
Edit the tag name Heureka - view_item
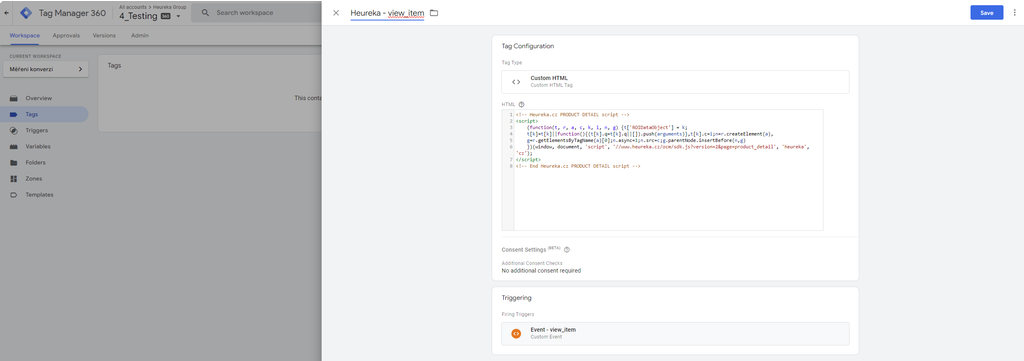click(387, 13)
